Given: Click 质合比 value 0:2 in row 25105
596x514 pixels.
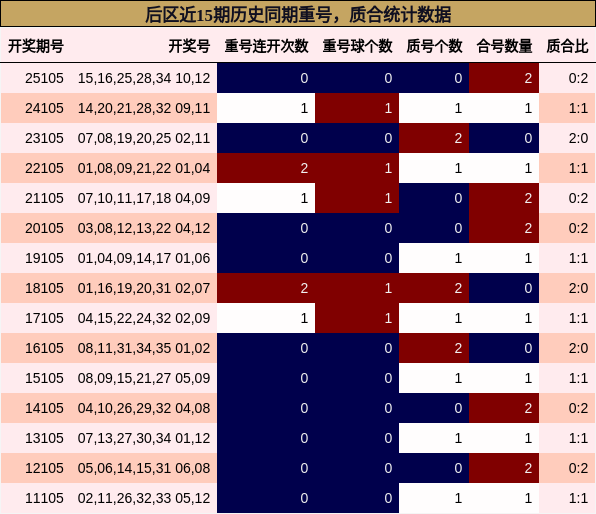Looking at the screenshot, I should [x=578, y=78].
